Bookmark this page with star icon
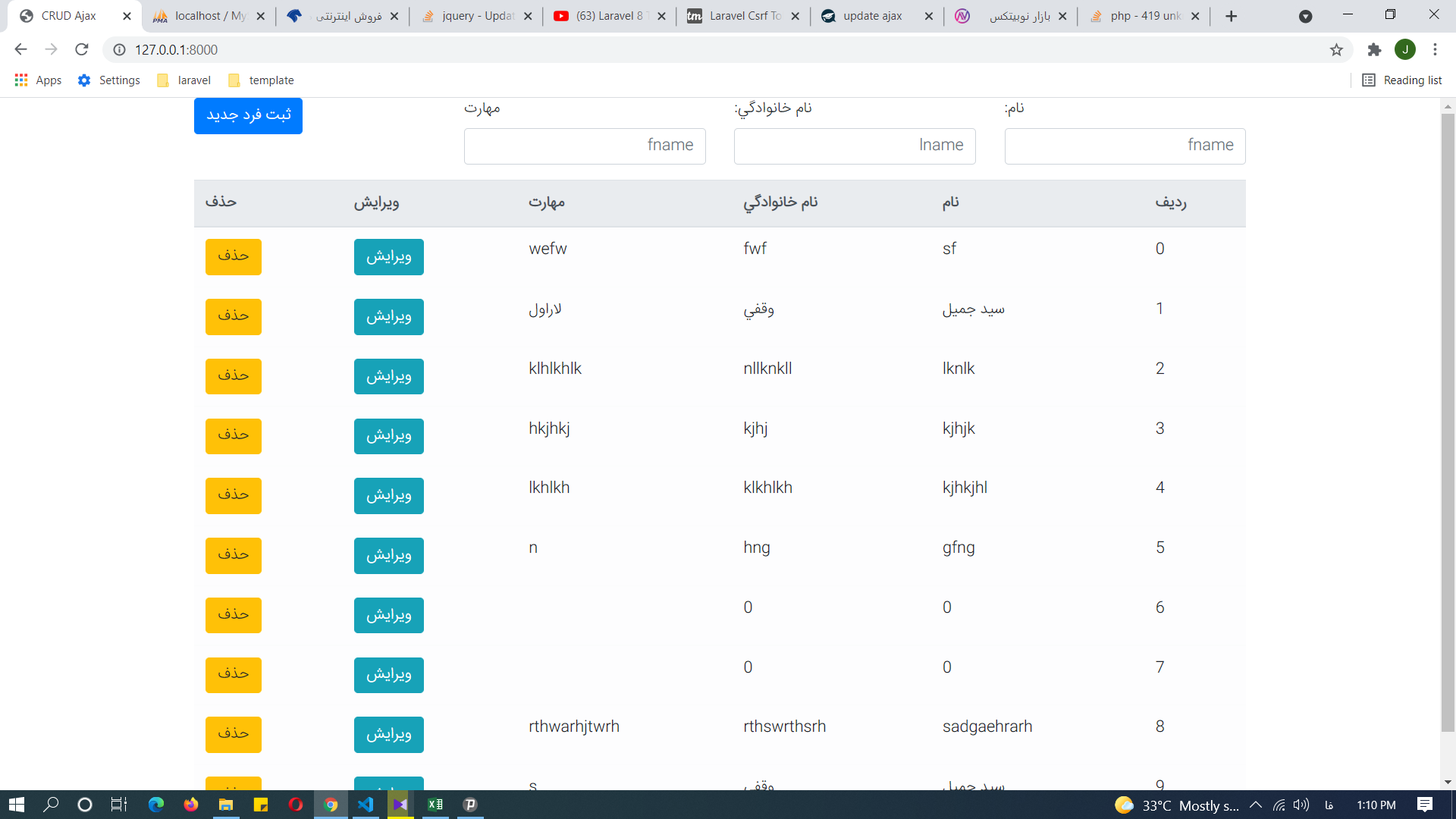The height and width of the screenshot is (819, 1456). pos(1336,49)
